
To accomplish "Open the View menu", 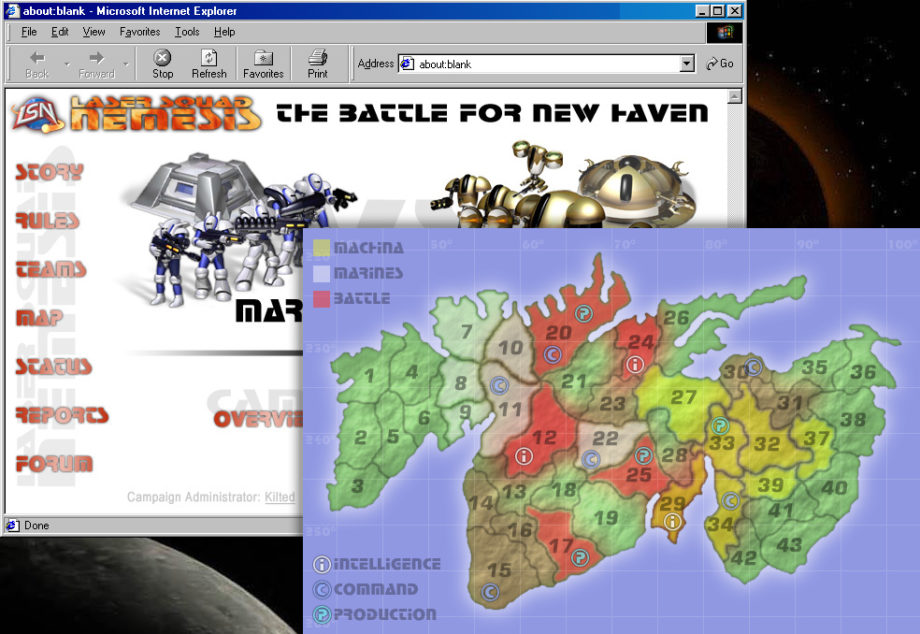I will pos(93,32).
